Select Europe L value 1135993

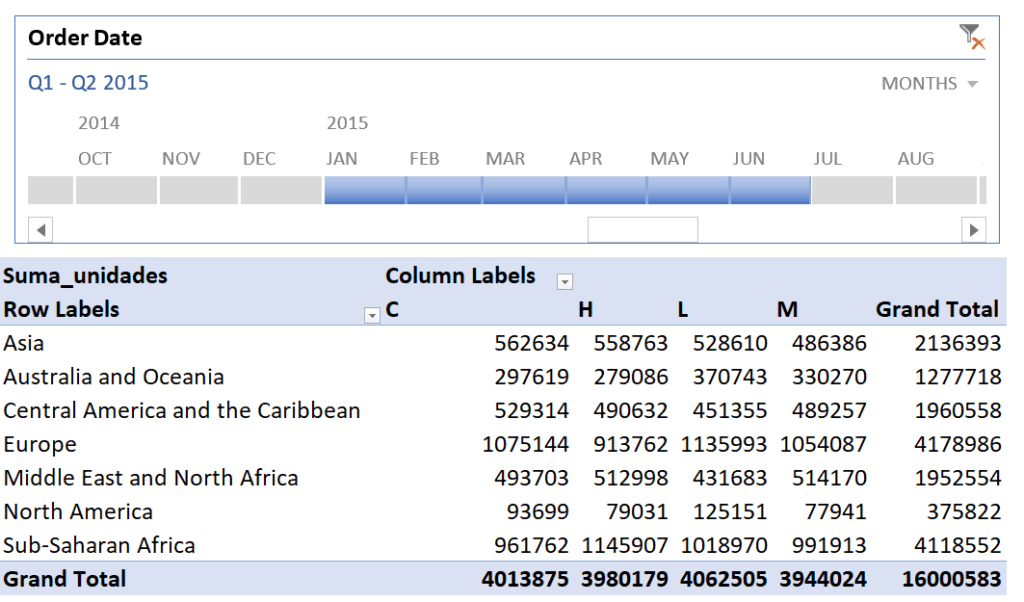724,445
